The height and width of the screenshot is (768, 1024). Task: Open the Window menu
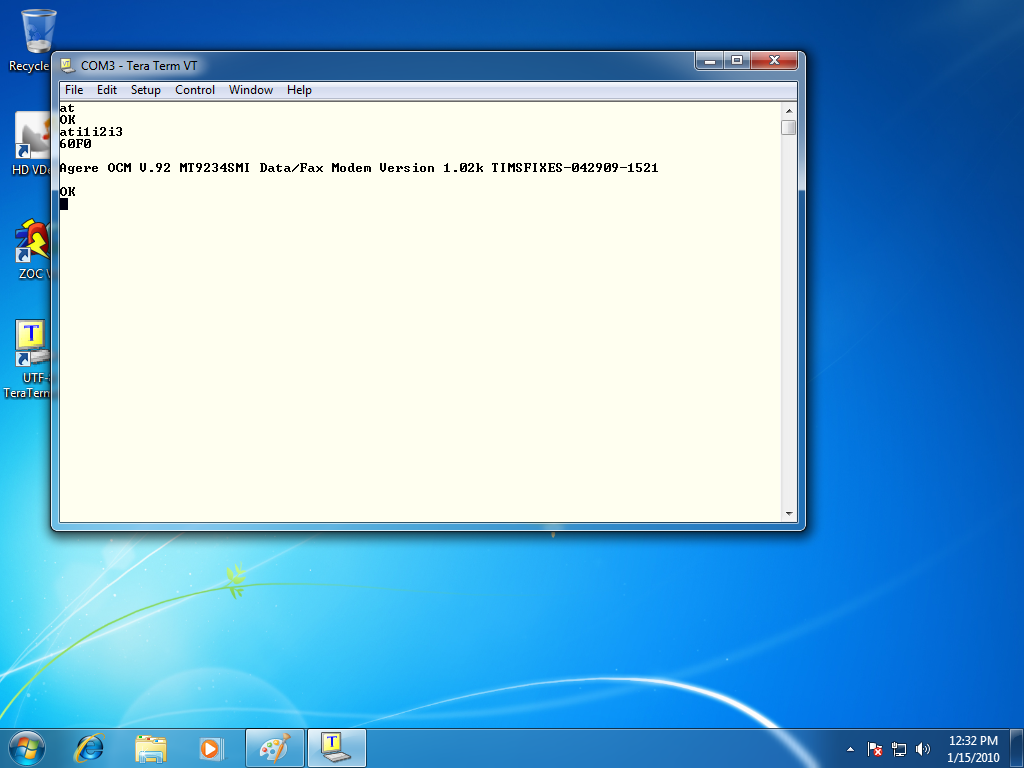point(251,90)
